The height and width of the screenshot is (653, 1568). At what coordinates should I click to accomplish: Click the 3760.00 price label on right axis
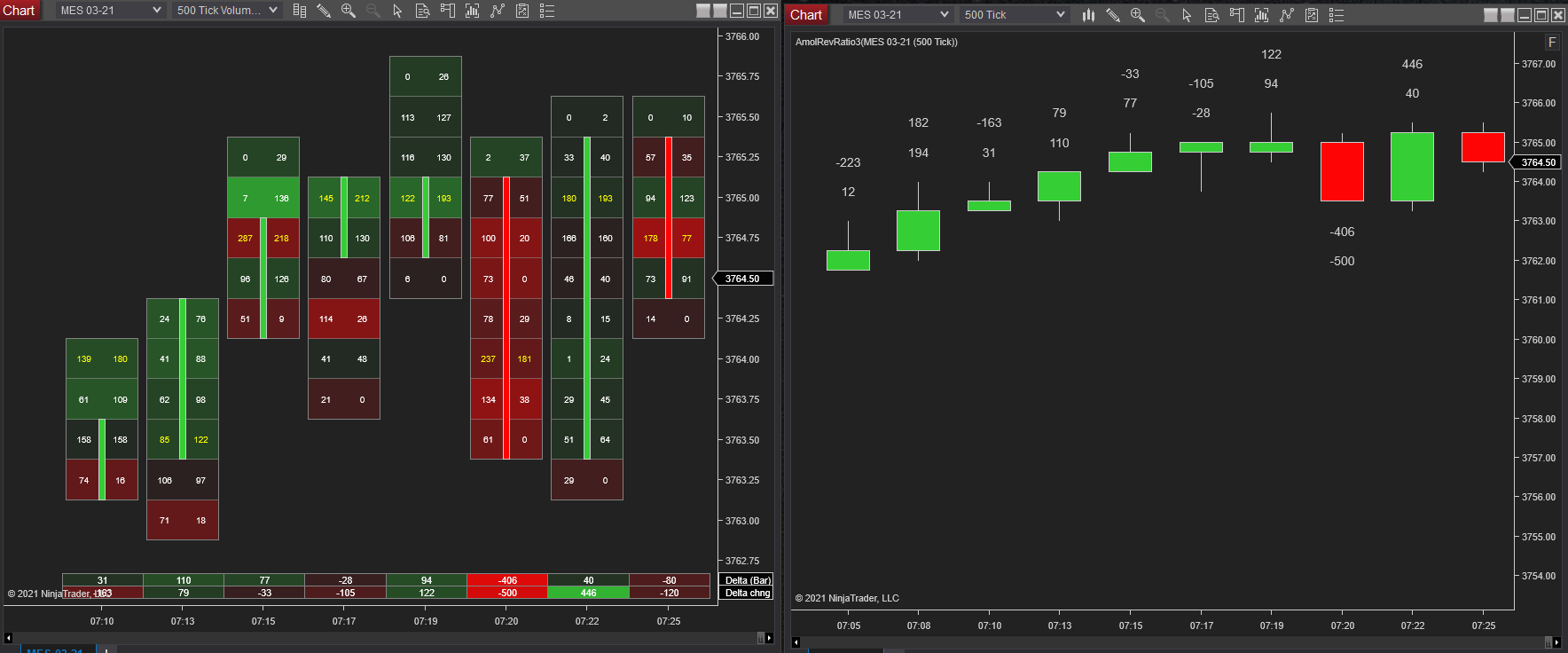[1539, 340]
